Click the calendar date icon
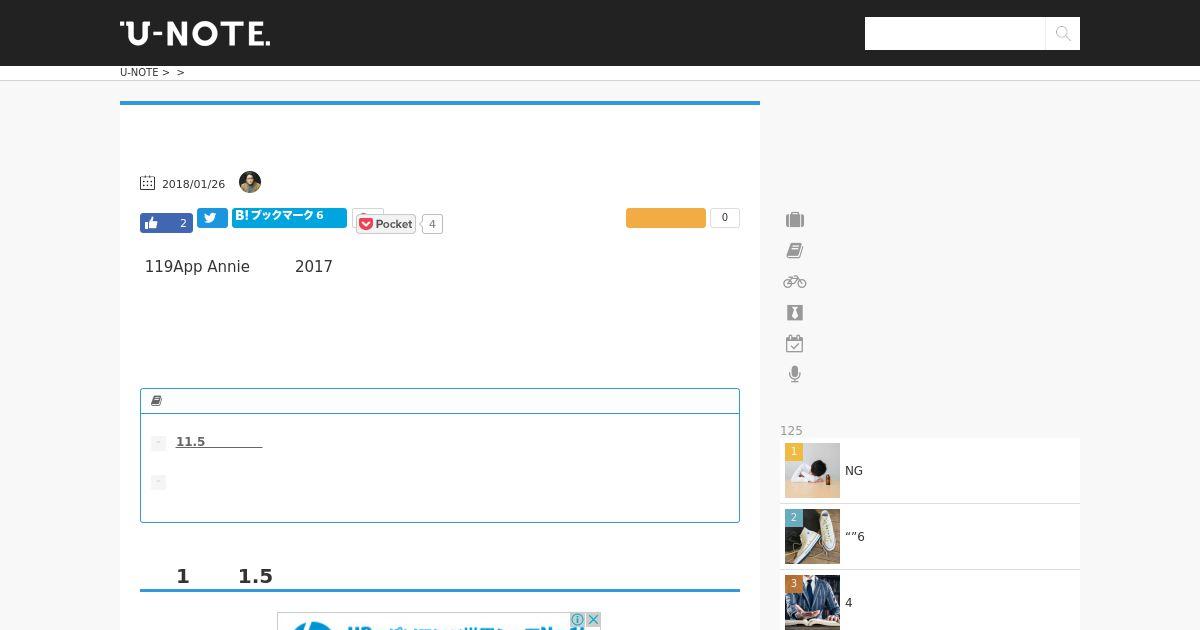The image size is (1200, 630). pyautogui.click(x=147, y=183)
